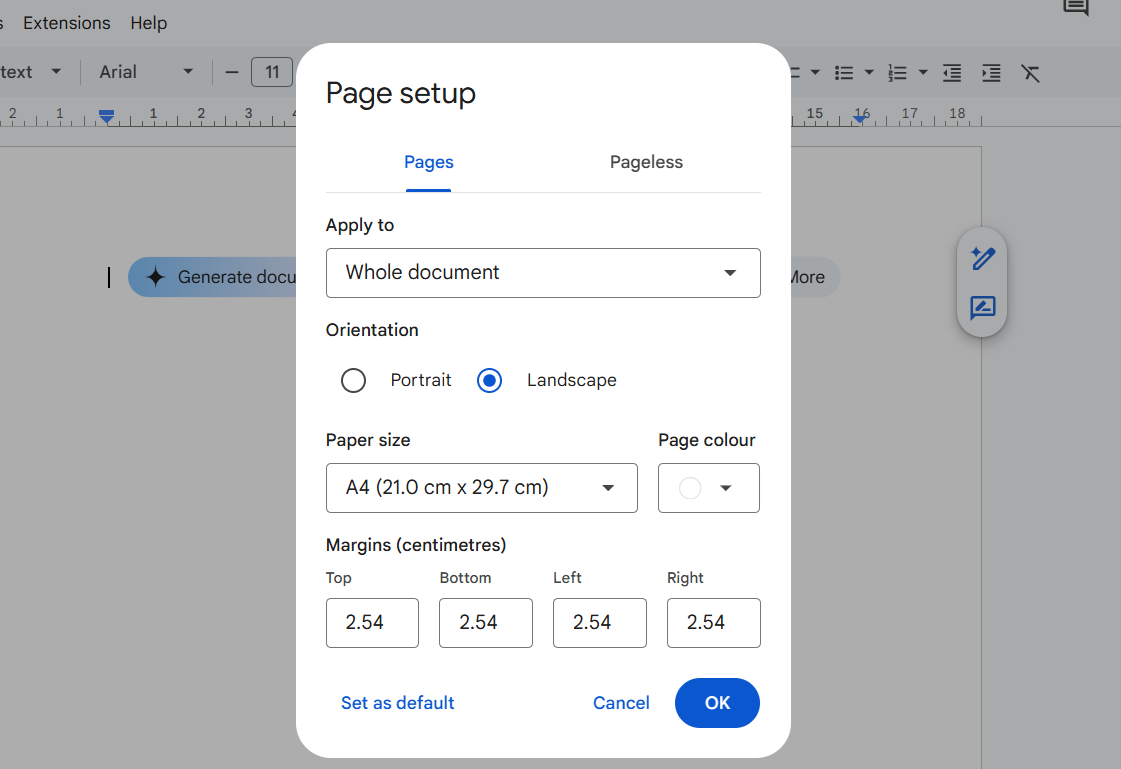
Task: Decrease font size with the minus icon
Action: click(x=231, y=72)
